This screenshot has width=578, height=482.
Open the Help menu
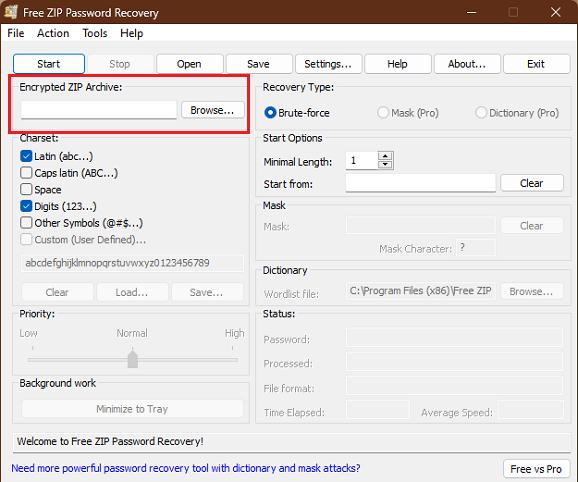pos(132,33)
